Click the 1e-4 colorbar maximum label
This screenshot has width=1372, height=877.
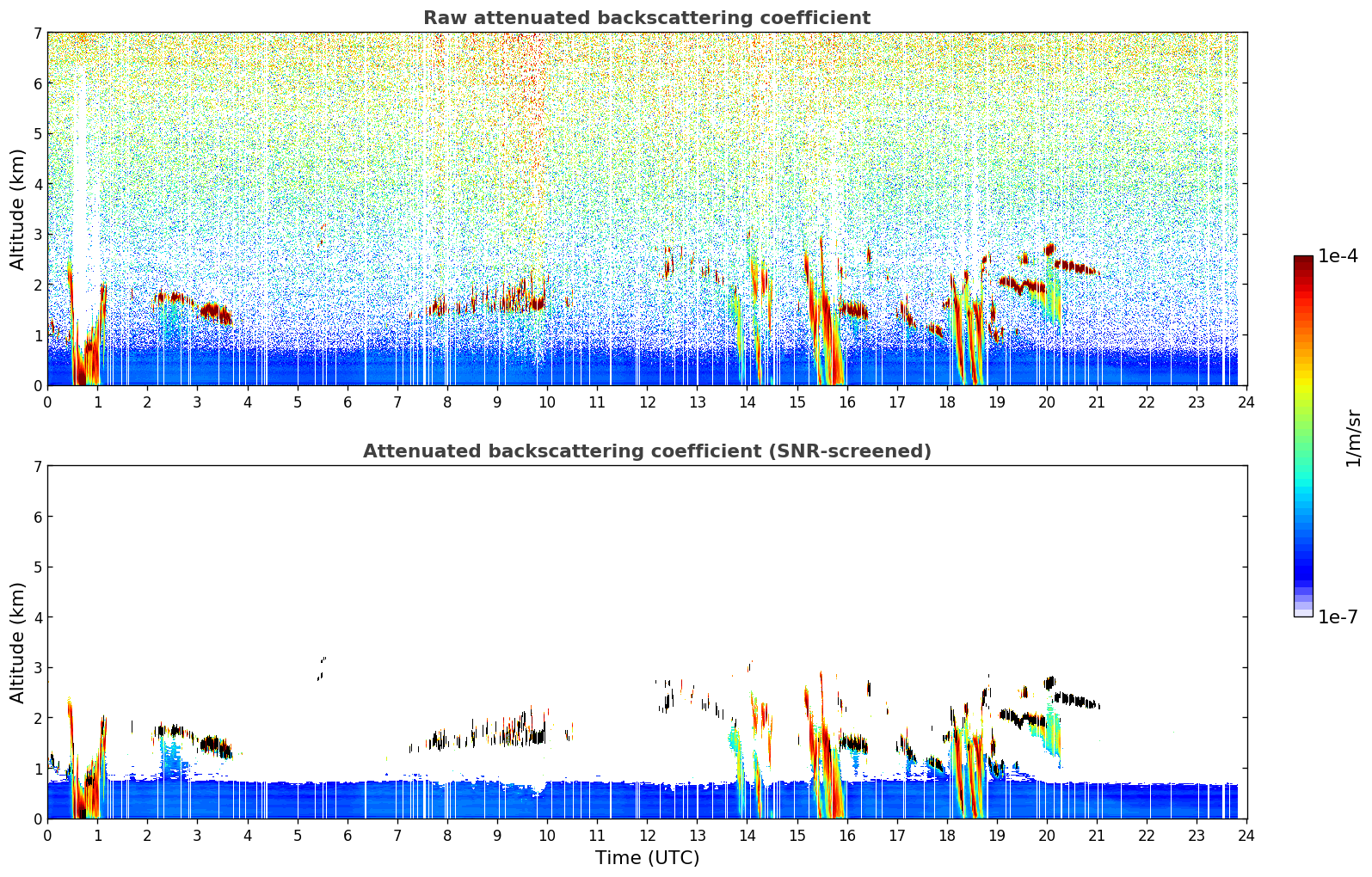[x=1338, y=256]
